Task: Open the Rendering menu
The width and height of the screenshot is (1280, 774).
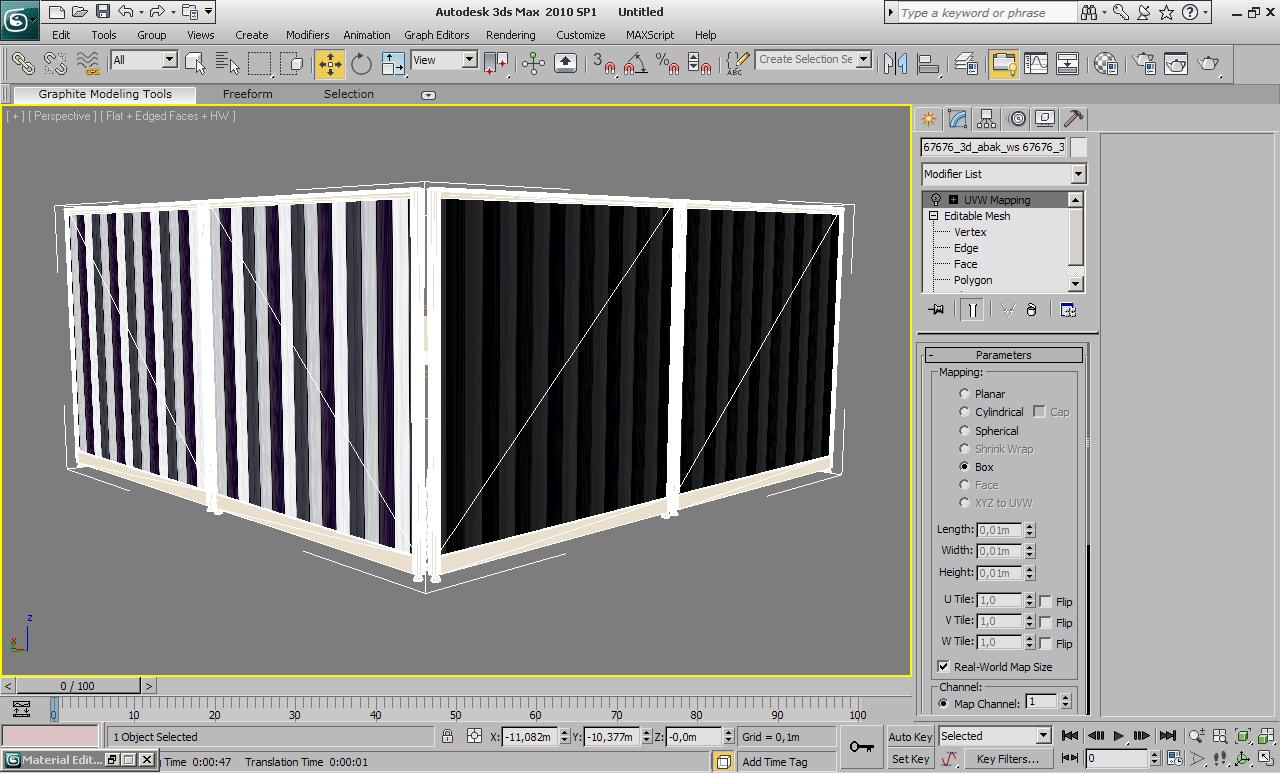Action: (x=510, y=35)
